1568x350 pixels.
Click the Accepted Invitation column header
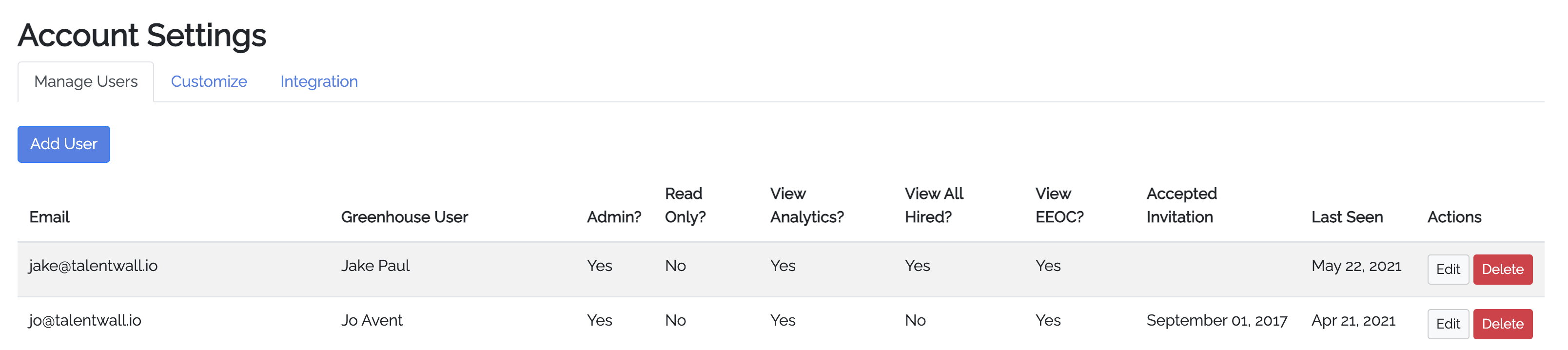pyautogui.click(x=1181, y=206)
